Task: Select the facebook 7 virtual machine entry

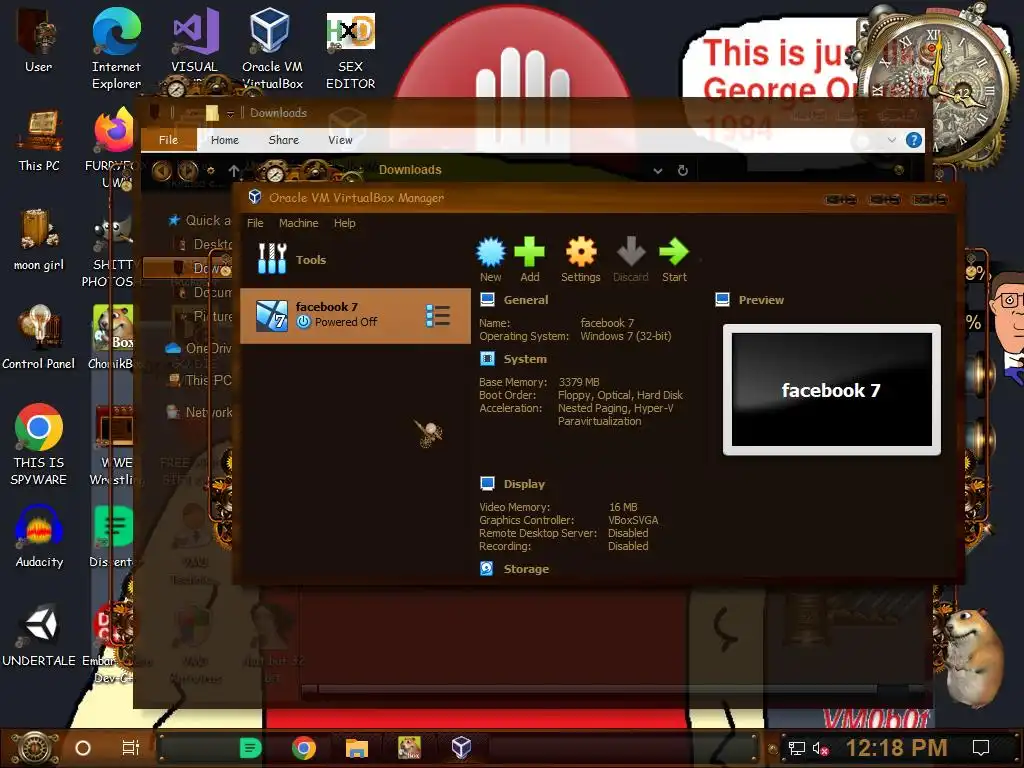Action: [356, 315]
